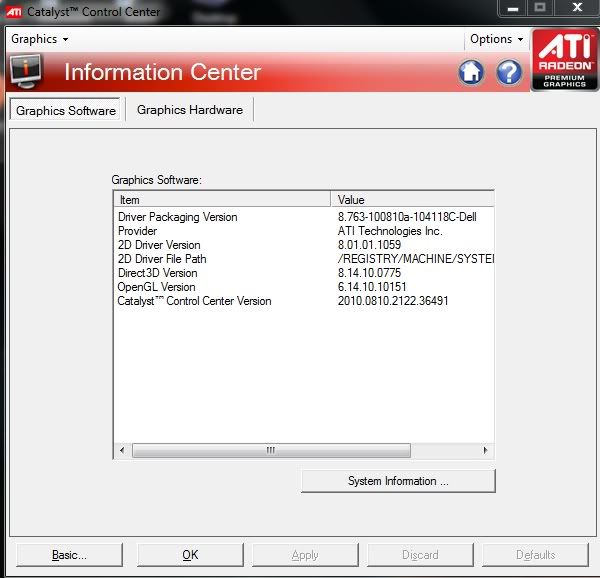Open the Options dropdown menu
Screen dimensions: 600x578
tap(496, 39)
